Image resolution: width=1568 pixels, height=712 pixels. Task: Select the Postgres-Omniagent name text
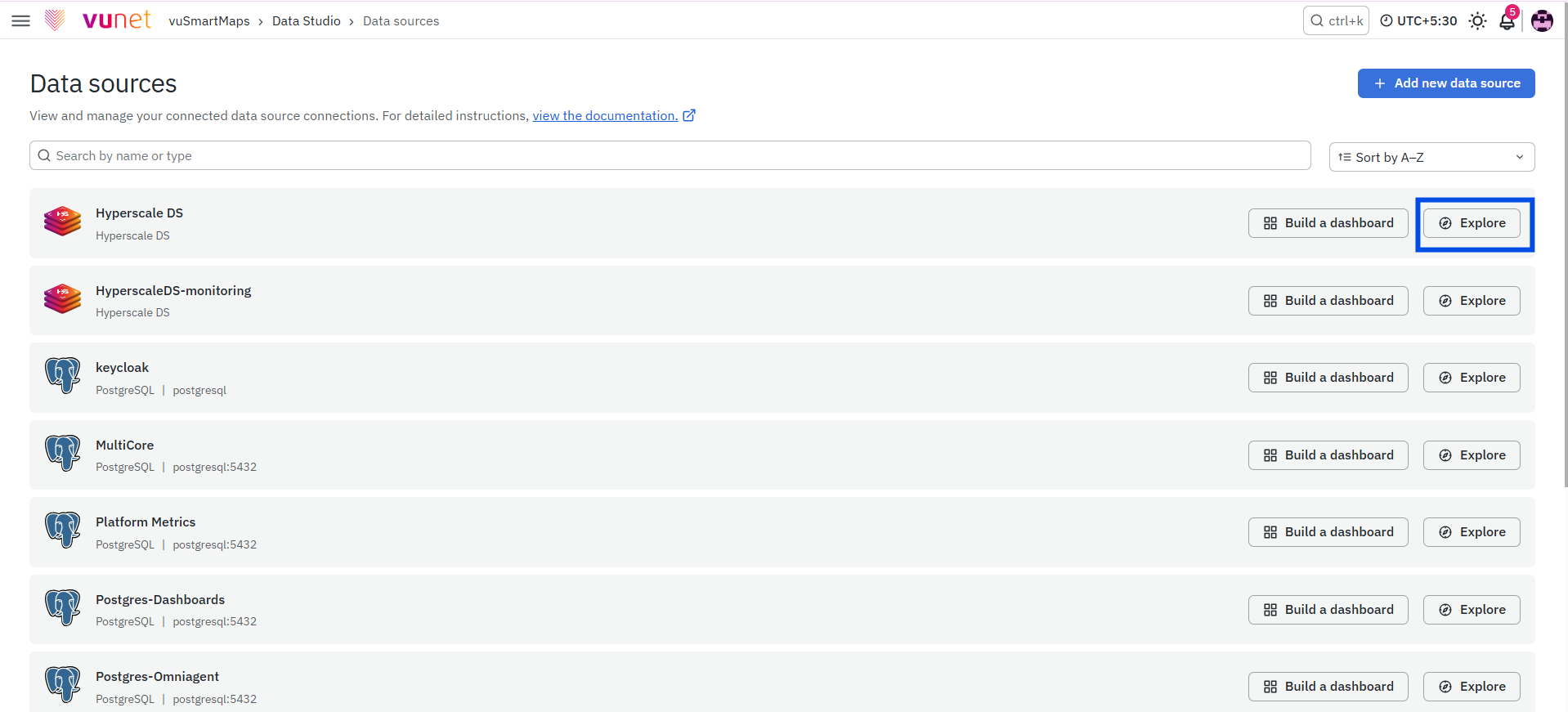(x=157, y=677)
